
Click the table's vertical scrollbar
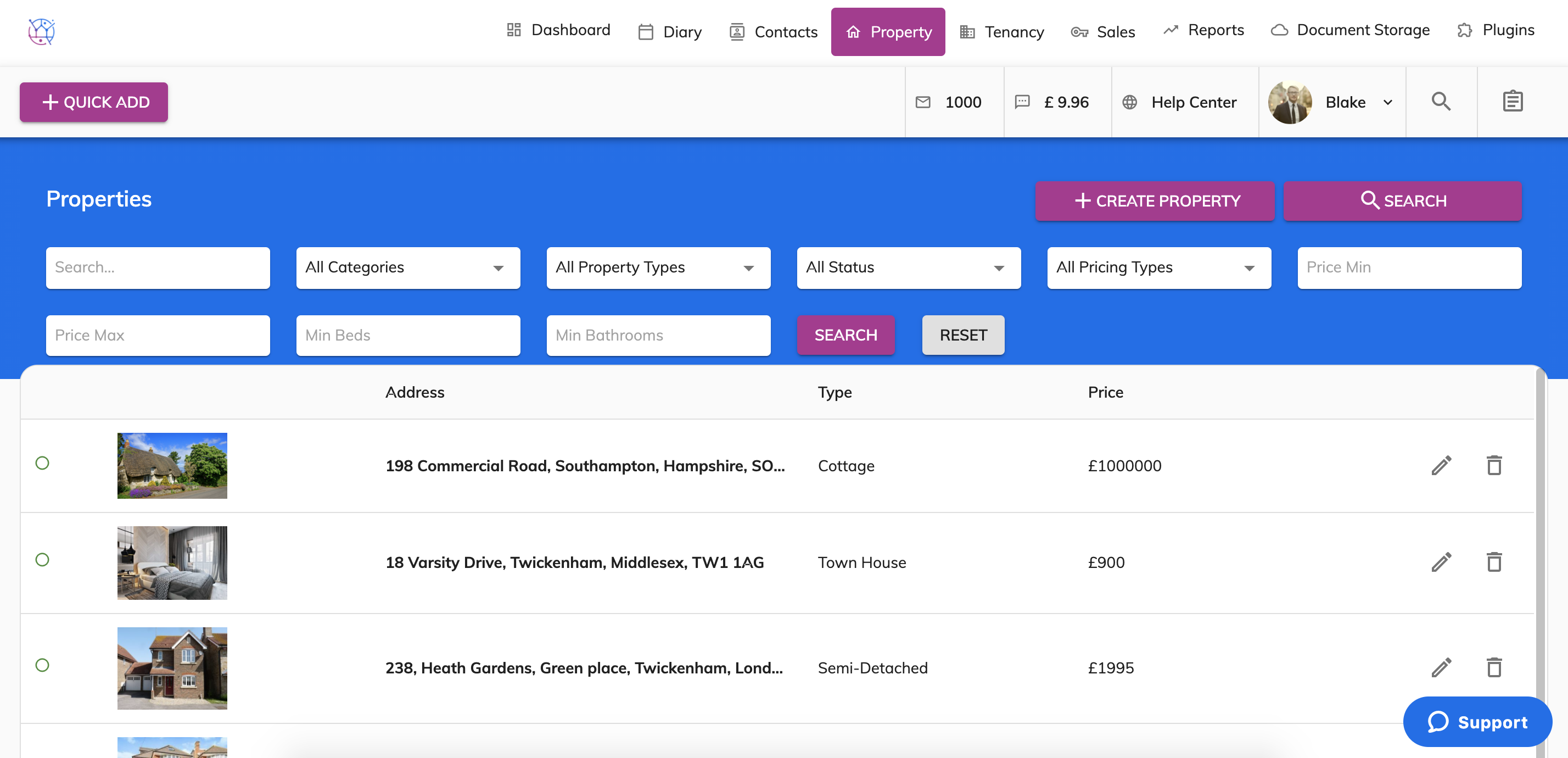click(x=1540, y=548)
